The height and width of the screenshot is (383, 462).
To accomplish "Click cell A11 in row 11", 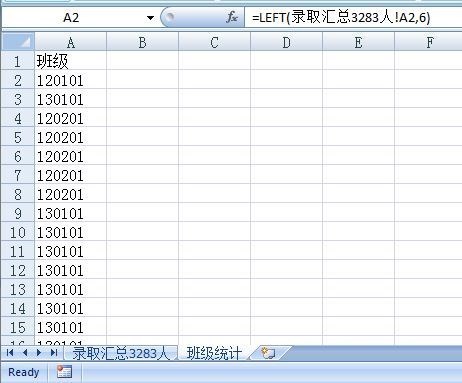I will (x=70, y=251).
